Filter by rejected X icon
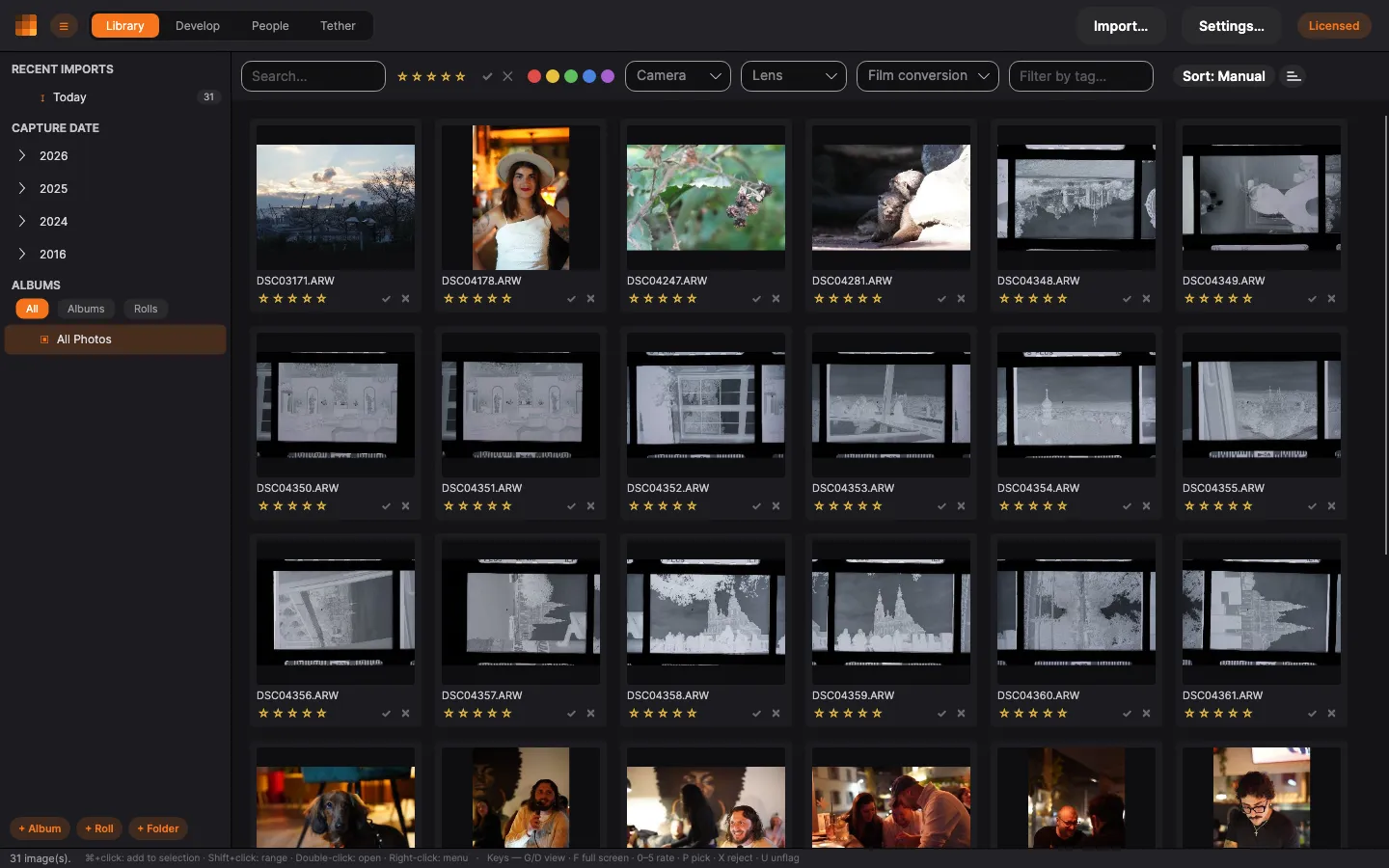This screenshot has height=868, width=1389. [507, 76]
